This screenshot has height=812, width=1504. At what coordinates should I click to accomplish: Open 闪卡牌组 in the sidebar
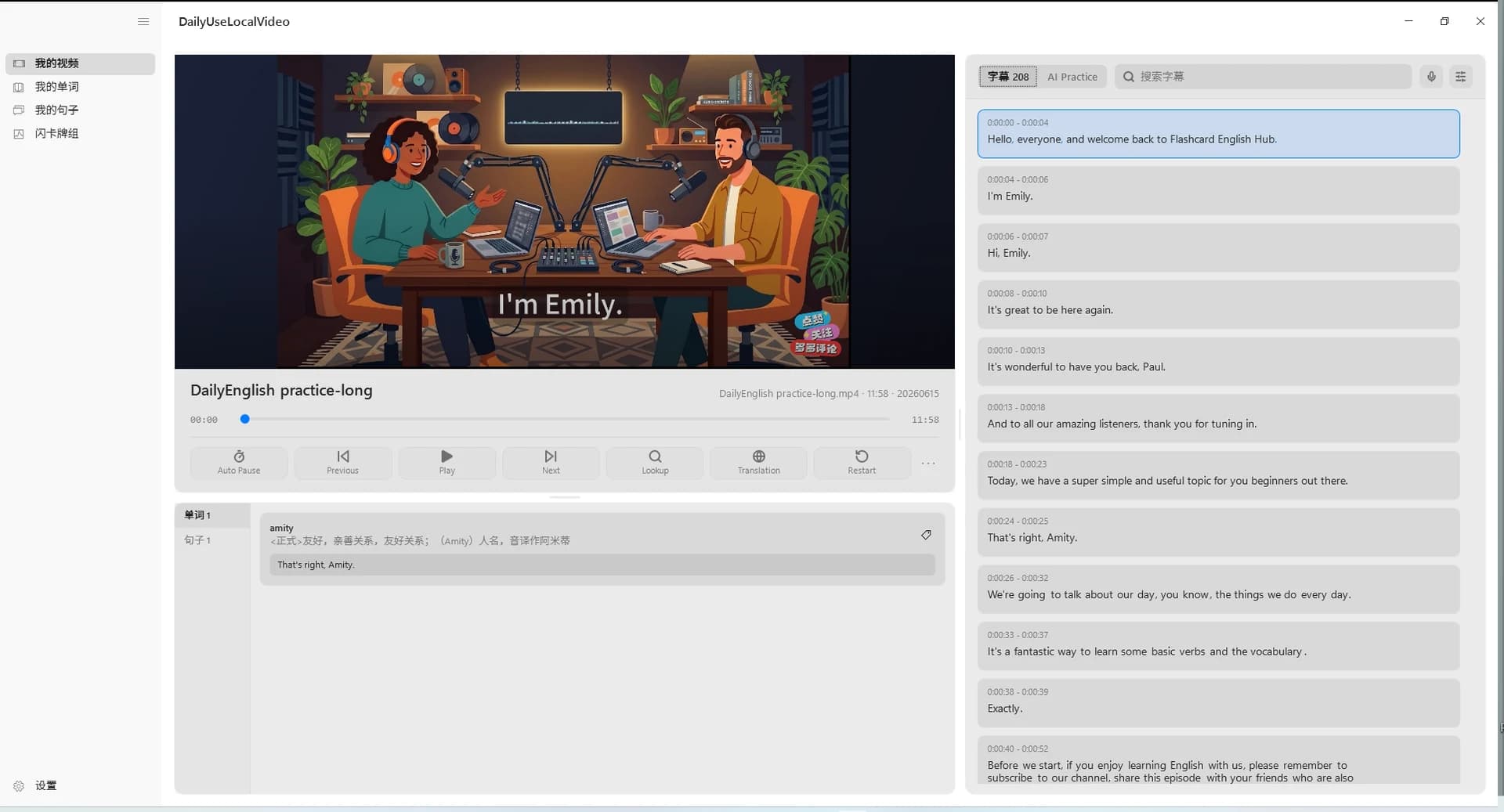pos(80,134)
